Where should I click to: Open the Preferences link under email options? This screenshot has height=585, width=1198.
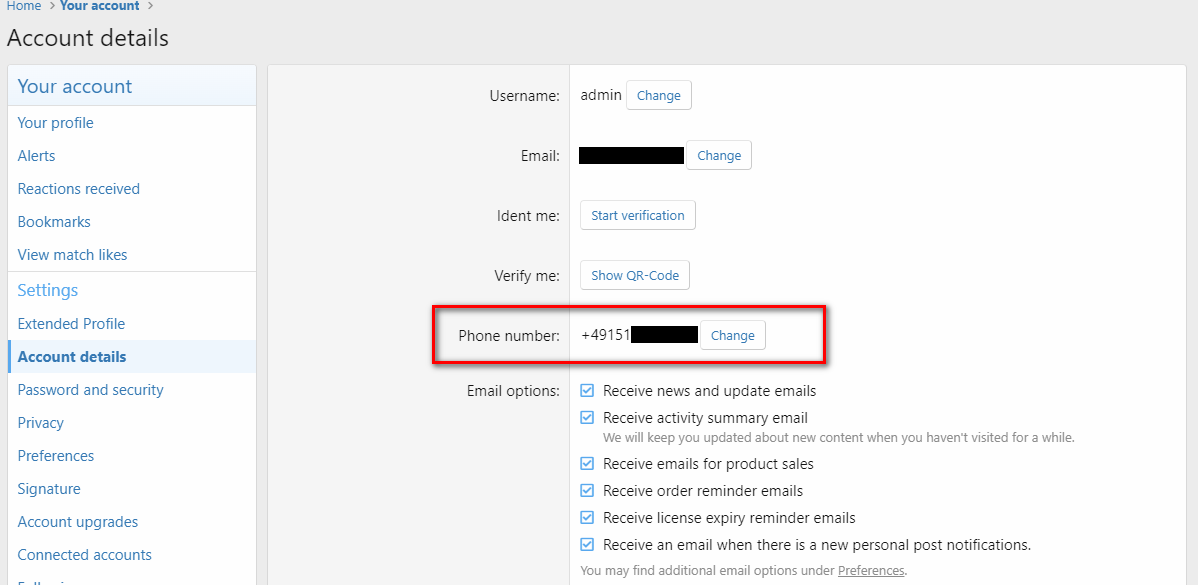pos(870,571)
